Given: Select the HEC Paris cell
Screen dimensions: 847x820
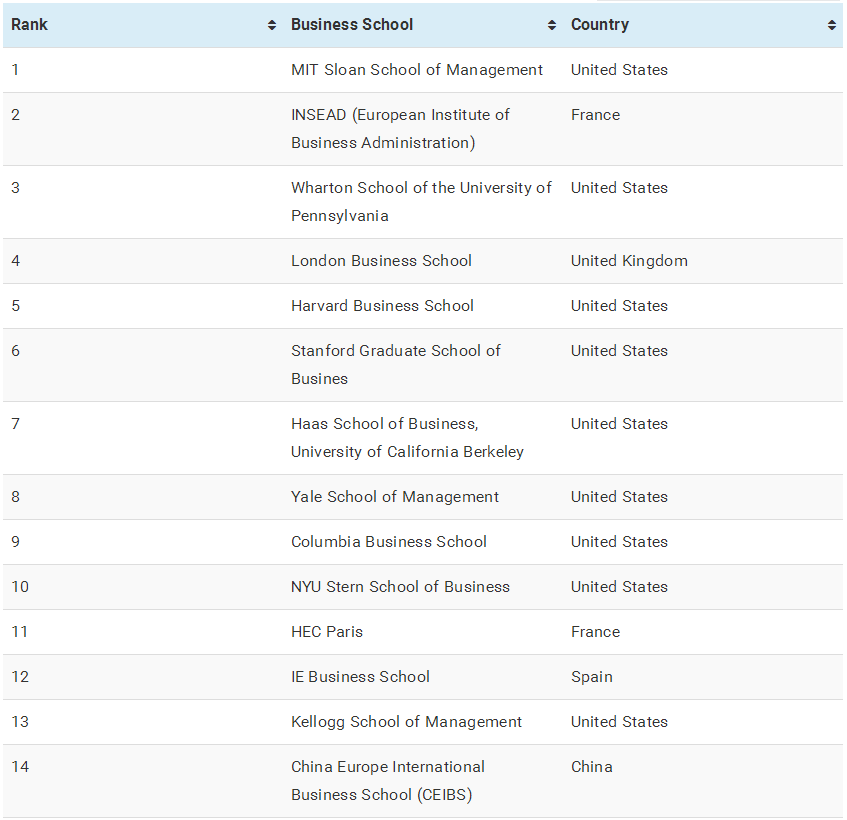Looking at the screenshot, I should pyautogui.click(x=327, y=632).
